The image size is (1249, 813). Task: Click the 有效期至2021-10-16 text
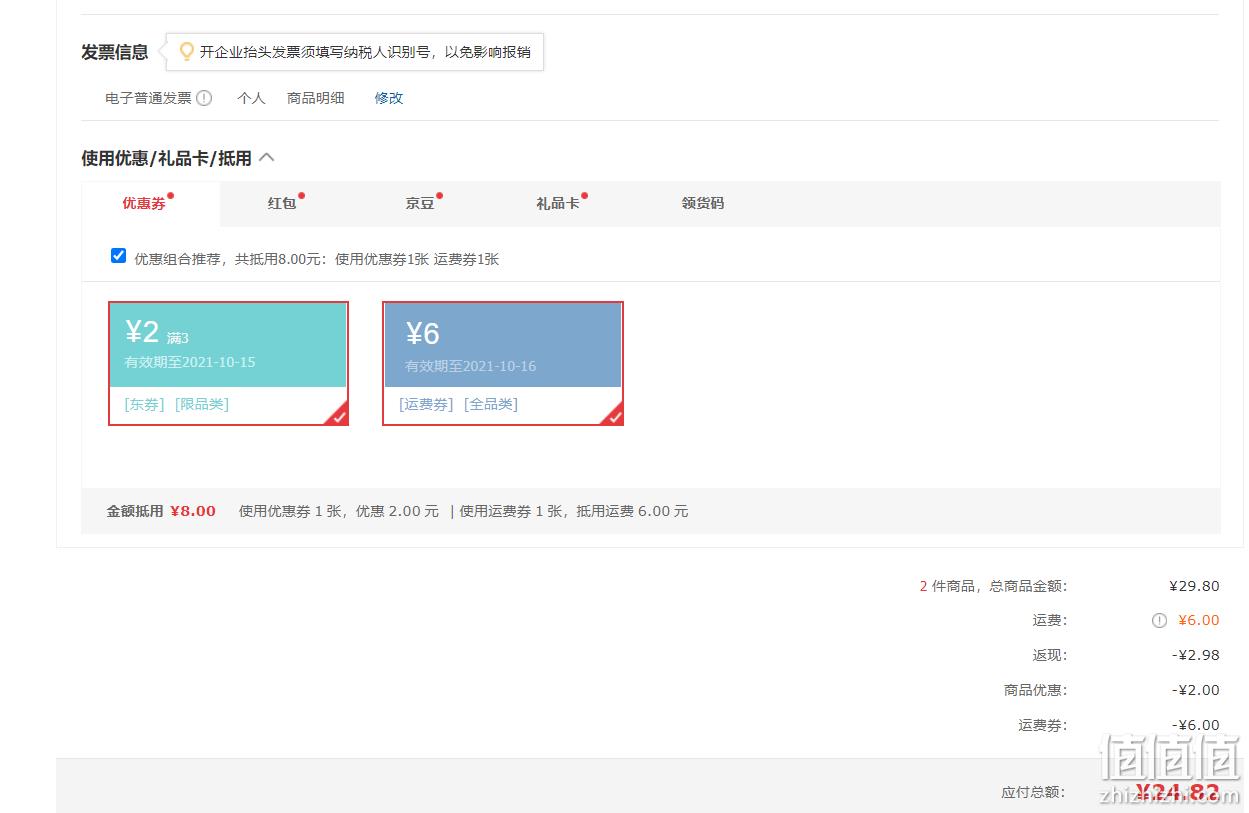470,366
